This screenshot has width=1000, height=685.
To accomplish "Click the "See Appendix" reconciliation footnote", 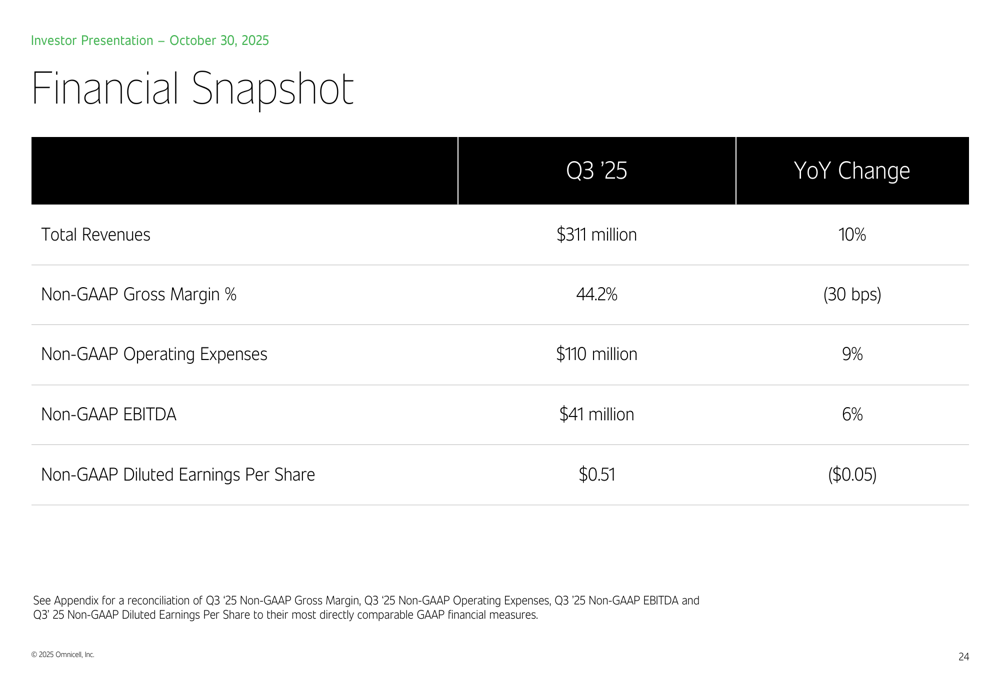I will (366, 607).
